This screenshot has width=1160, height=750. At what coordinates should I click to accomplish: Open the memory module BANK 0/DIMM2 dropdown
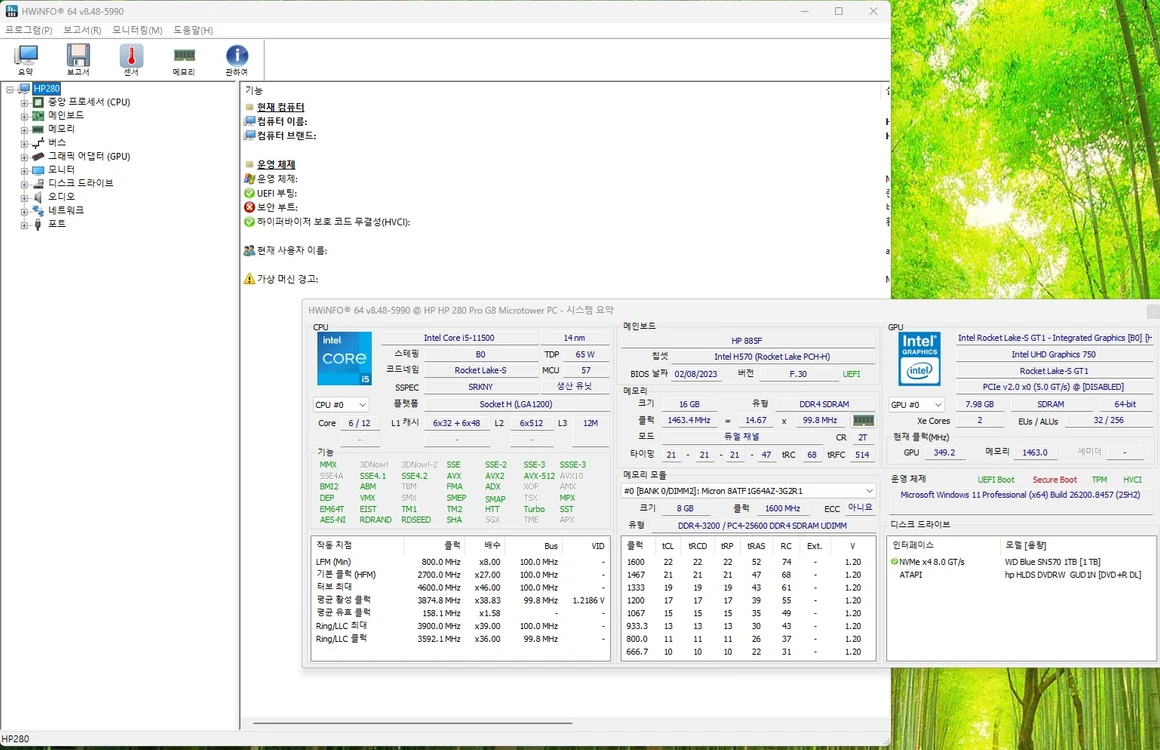pyautogui.click(x=749, y=491)
